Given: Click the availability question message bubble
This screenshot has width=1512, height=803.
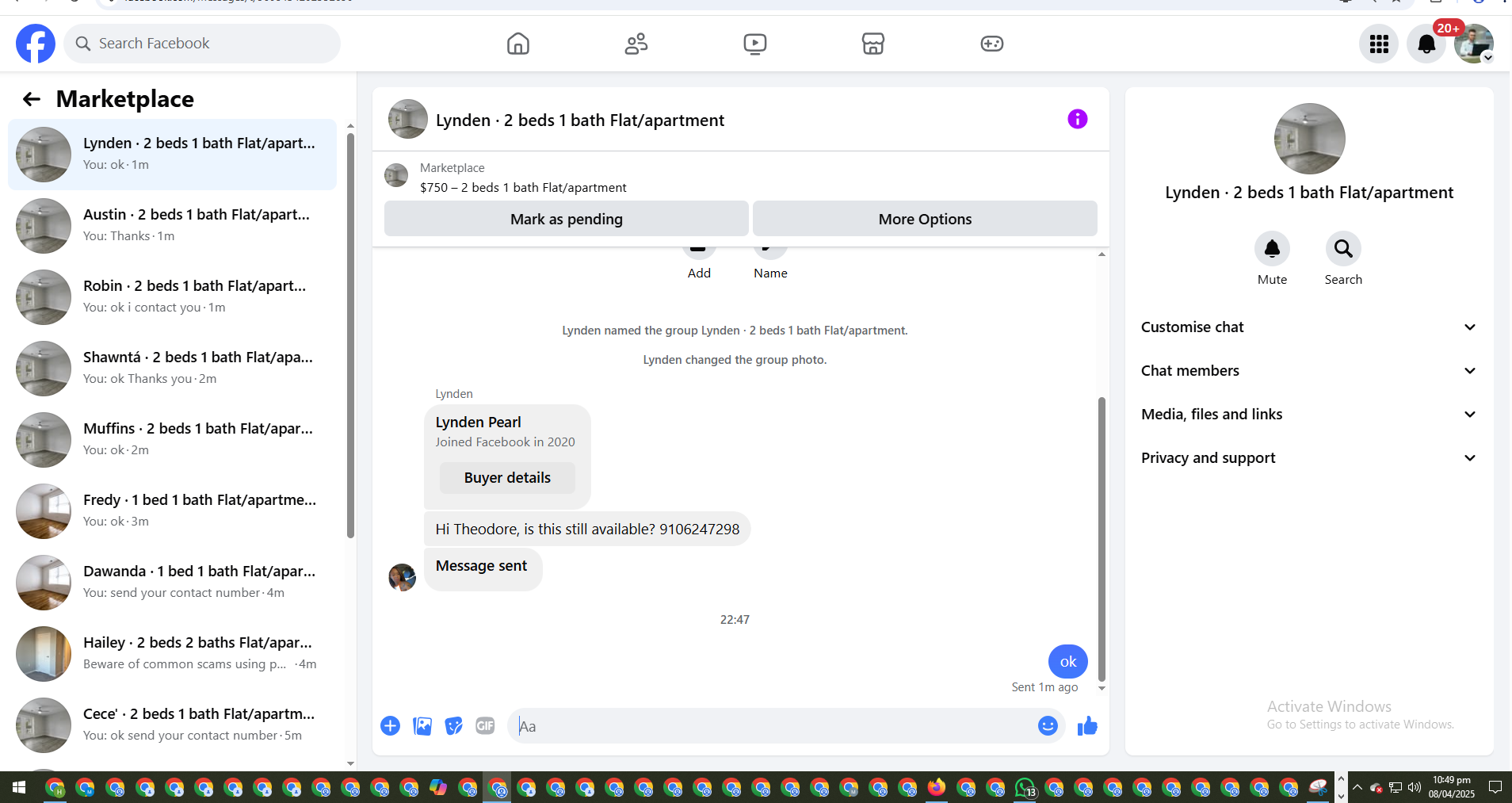Looking at the screenshot, I should pos(587,529).
